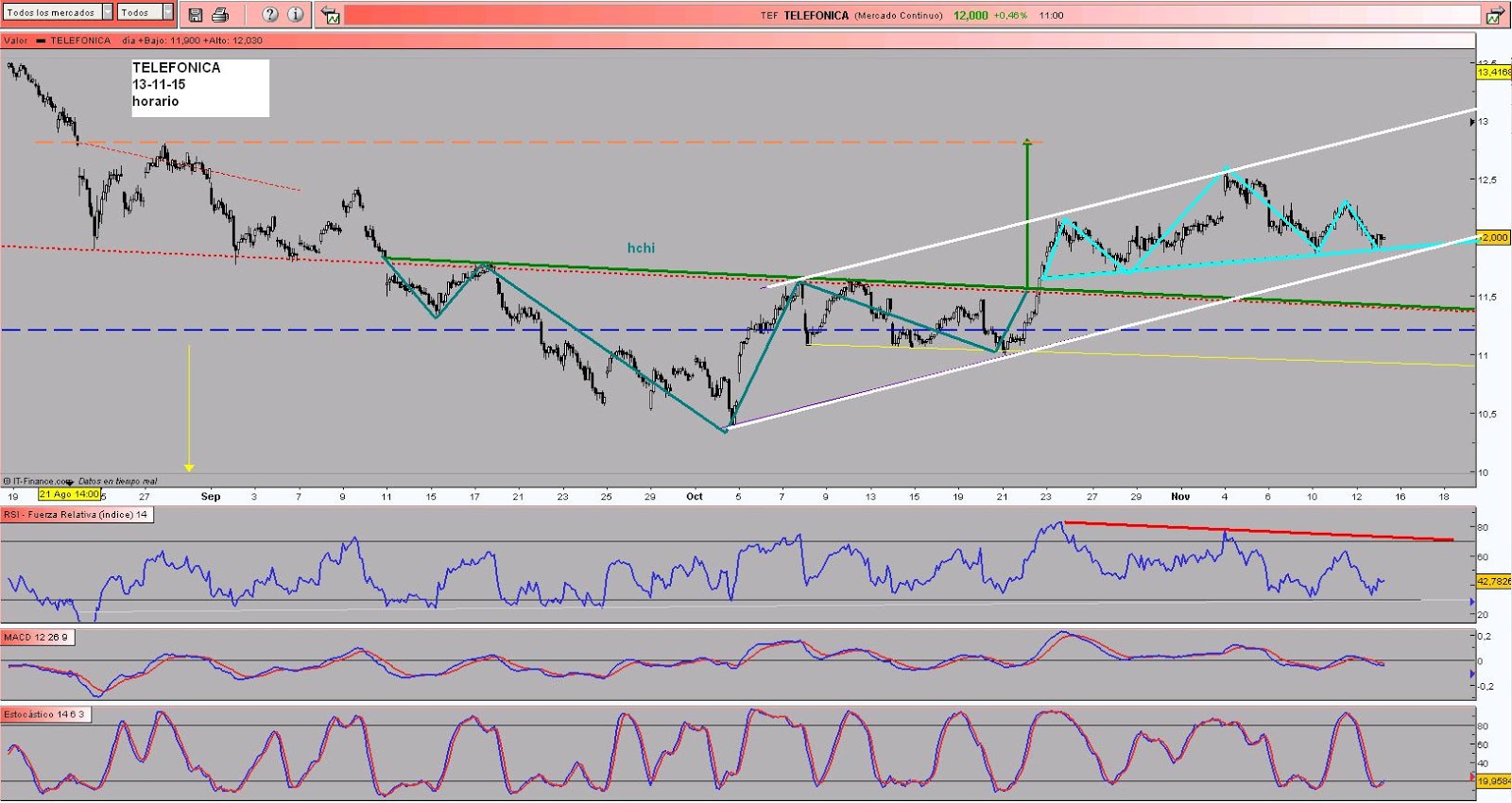The image size is (1512, 803).
Task: Print the chart using the printer icon
Action: 220,14
